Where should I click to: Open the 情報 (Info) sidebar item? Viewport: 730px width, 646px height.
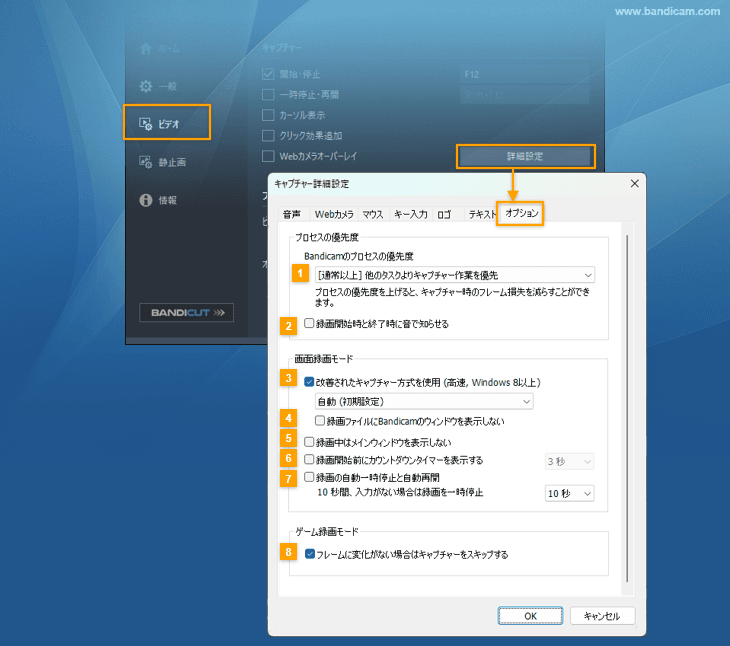point(158,200)
